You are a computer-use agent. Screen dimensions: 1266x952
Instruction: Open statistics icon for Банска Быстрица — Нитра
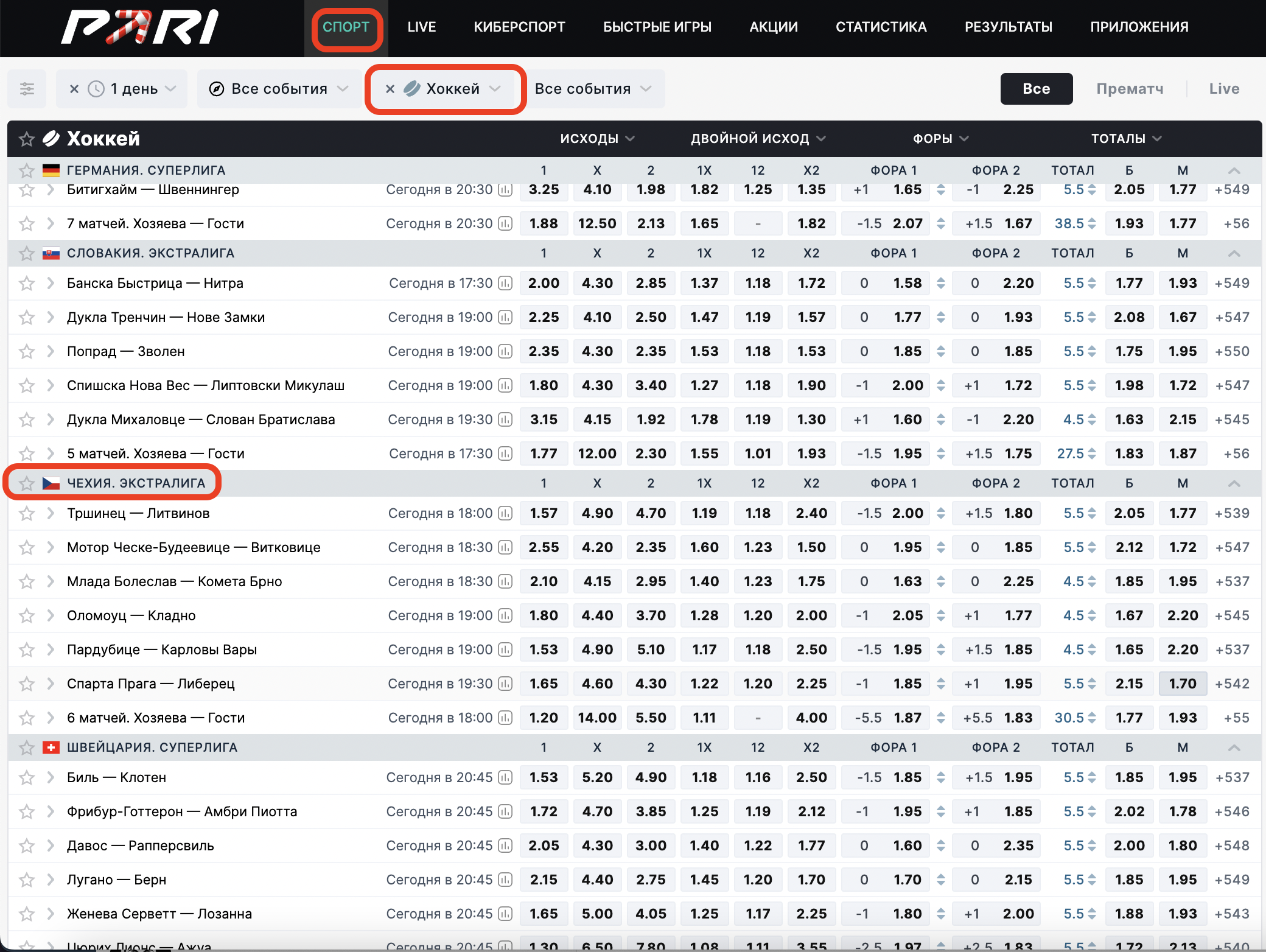pos(505,283)
